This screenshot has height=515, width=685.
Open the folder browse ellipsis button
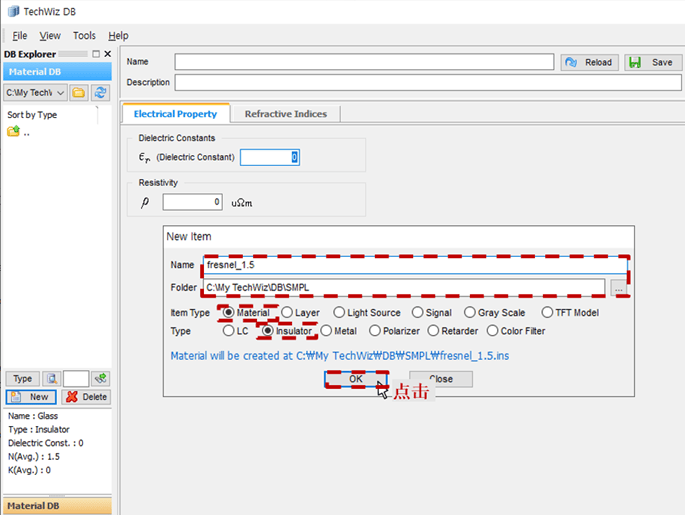pyautogui.click(x=618, y=288)
